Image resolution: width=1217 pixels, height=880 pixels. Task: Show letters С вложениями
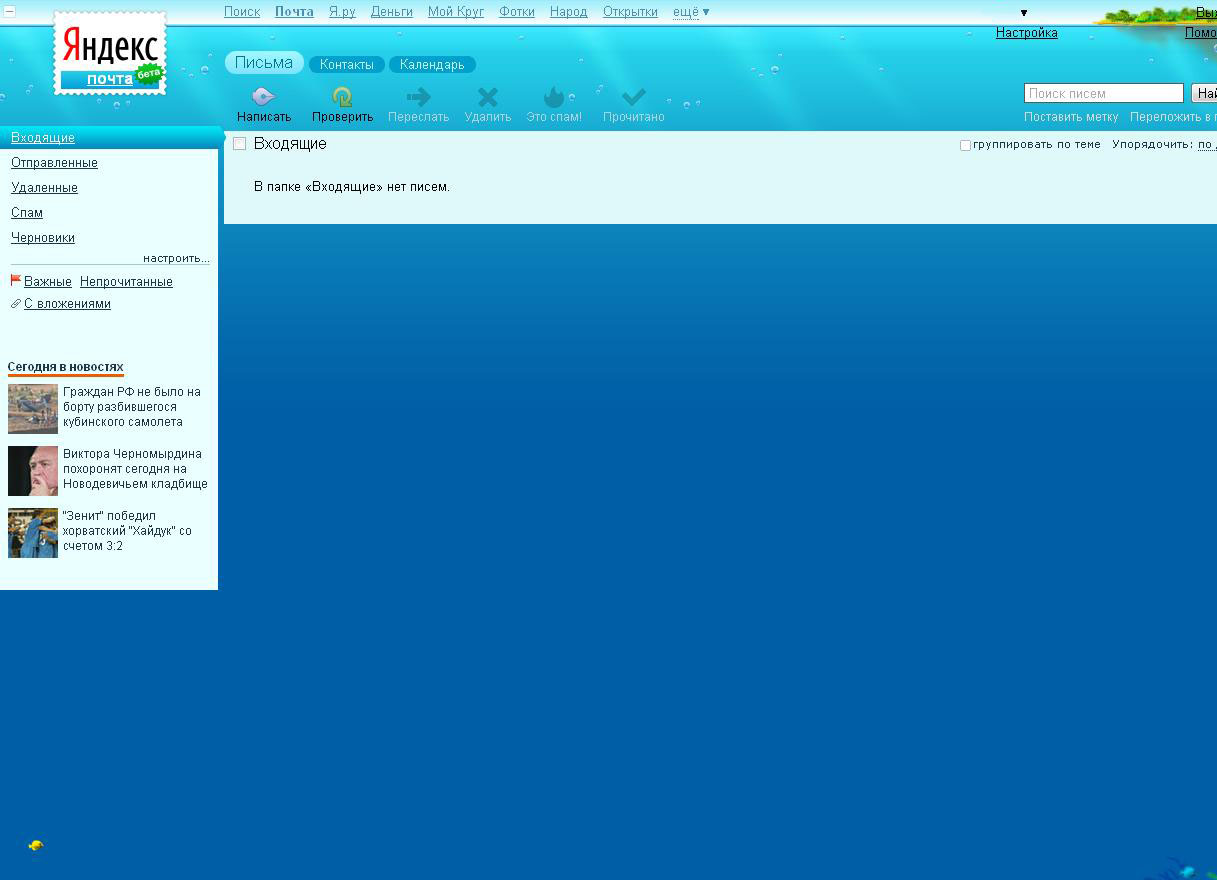click(x=67, y=304)
